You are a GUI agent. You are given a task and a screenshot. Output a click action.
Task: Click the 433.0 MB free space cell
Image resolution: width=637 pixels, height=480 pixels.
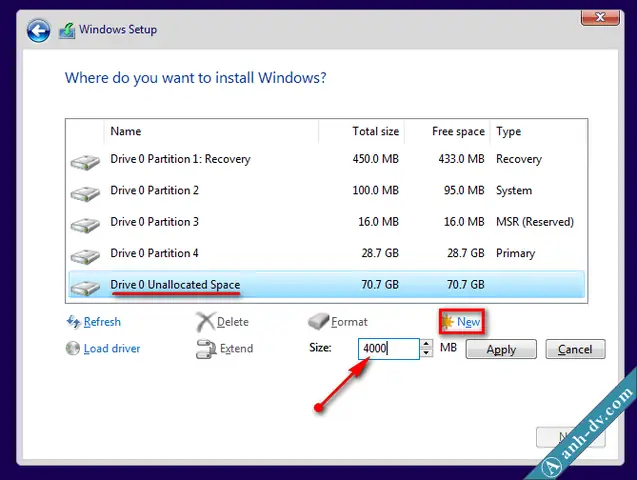coord(462,159)
